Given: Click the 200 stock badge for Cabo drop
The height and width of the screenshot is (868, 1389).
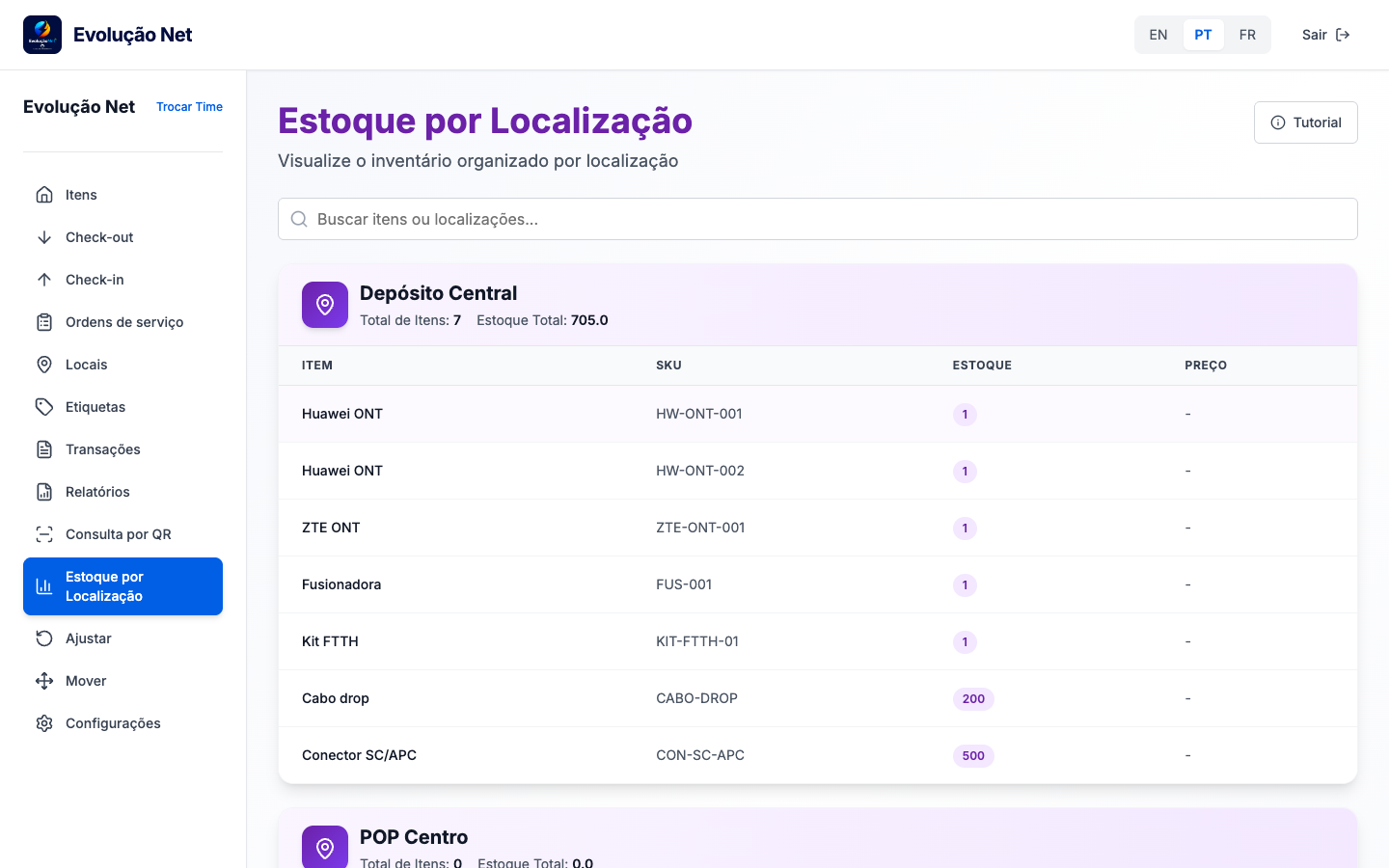Looking at the screenshot, I should [x=973, y=699].
